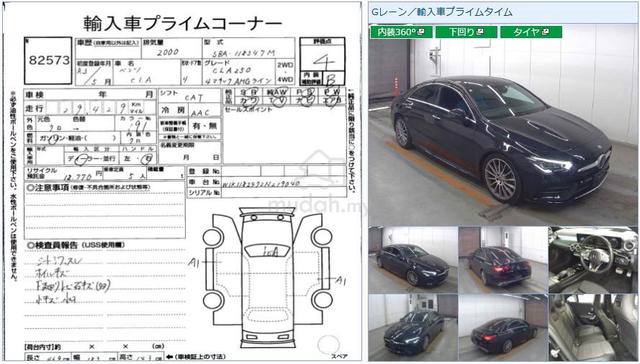640x364 pixels.
Task: Select thumbnail showing steering wheel and dashboard
Action: 593,260
